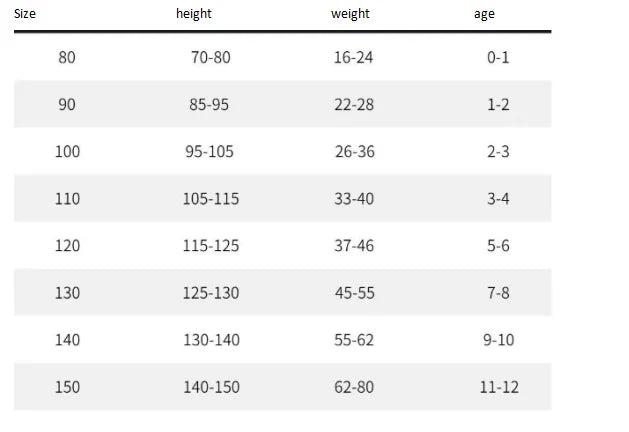
Task: Click the Size column header
Action: click(x=25, y=14)
